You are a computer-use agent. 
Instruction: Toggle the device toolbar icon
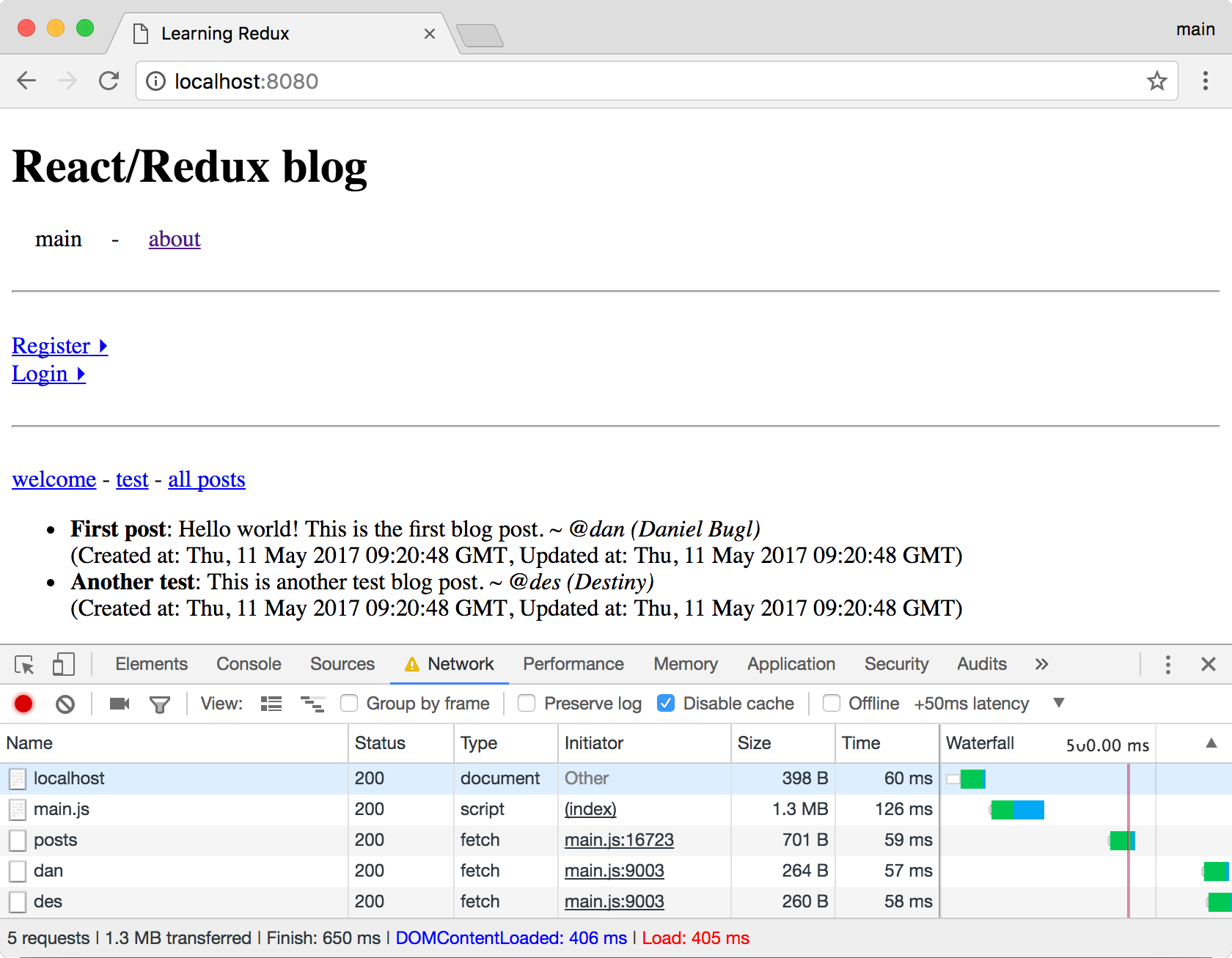point(63,664)
